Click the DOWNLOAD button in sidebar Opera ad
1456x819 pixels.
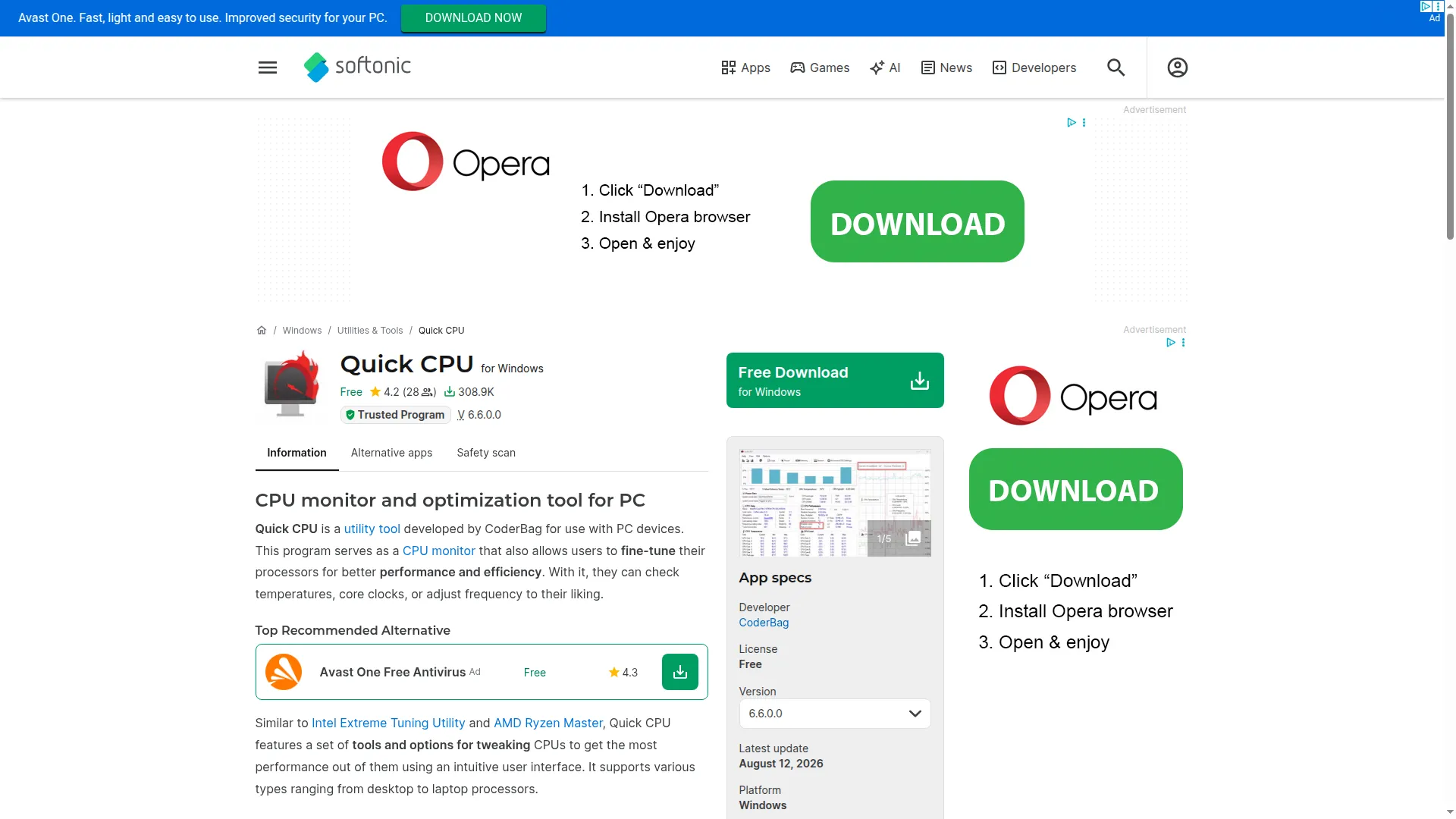[1075, 489]
